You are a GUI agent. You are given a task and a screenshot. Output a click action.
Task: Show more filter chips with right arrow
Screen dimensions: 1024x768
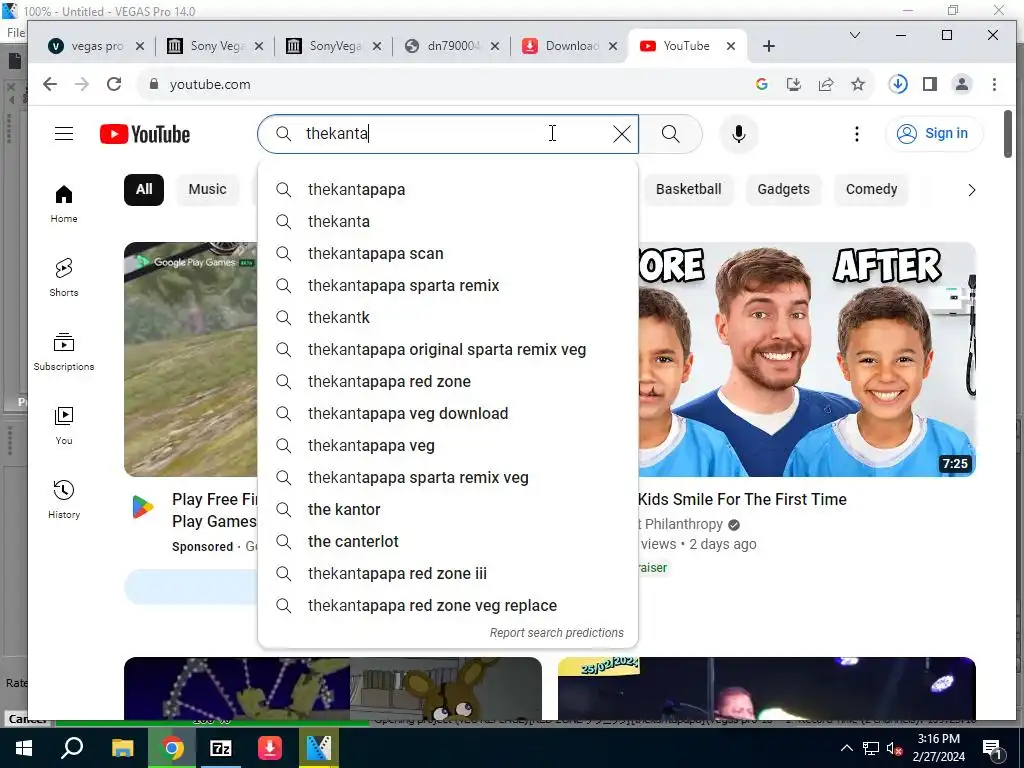pos(971,190)
